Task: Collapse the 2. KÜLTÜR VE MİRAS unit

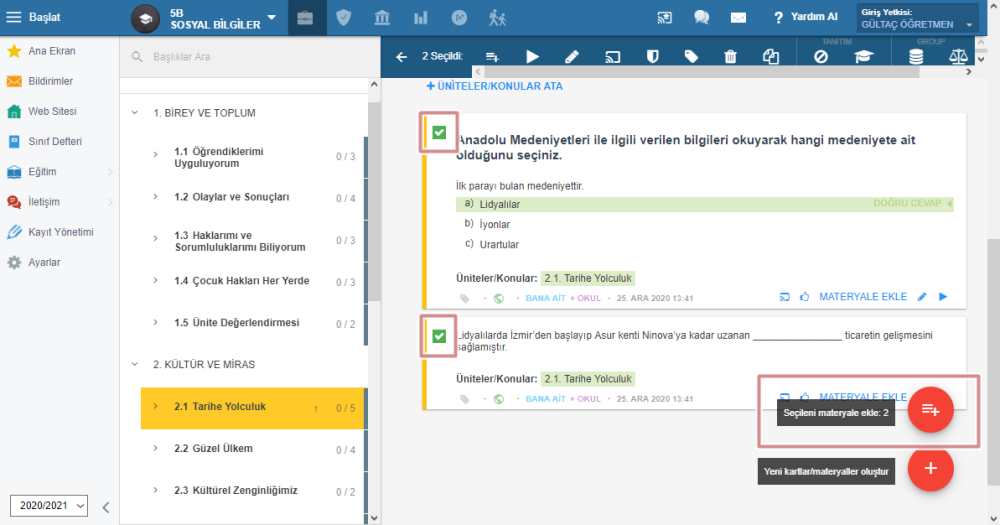Action: coord(135,364)
